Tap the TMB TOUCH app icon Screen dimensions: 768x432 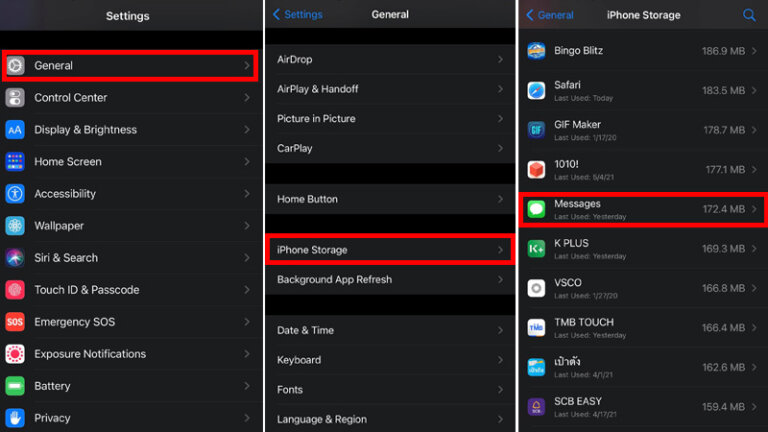[536, 328]
